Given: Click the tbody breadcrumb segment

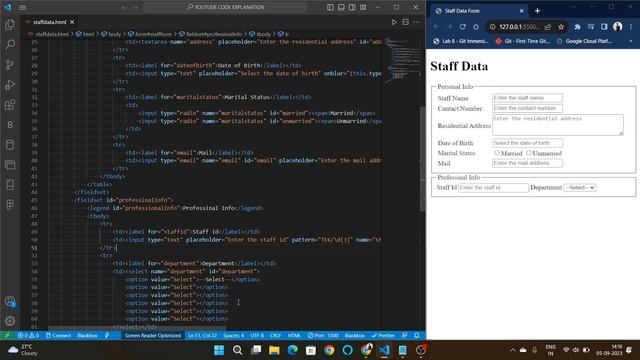Looking at the screenshot, I should coord(260,34).
